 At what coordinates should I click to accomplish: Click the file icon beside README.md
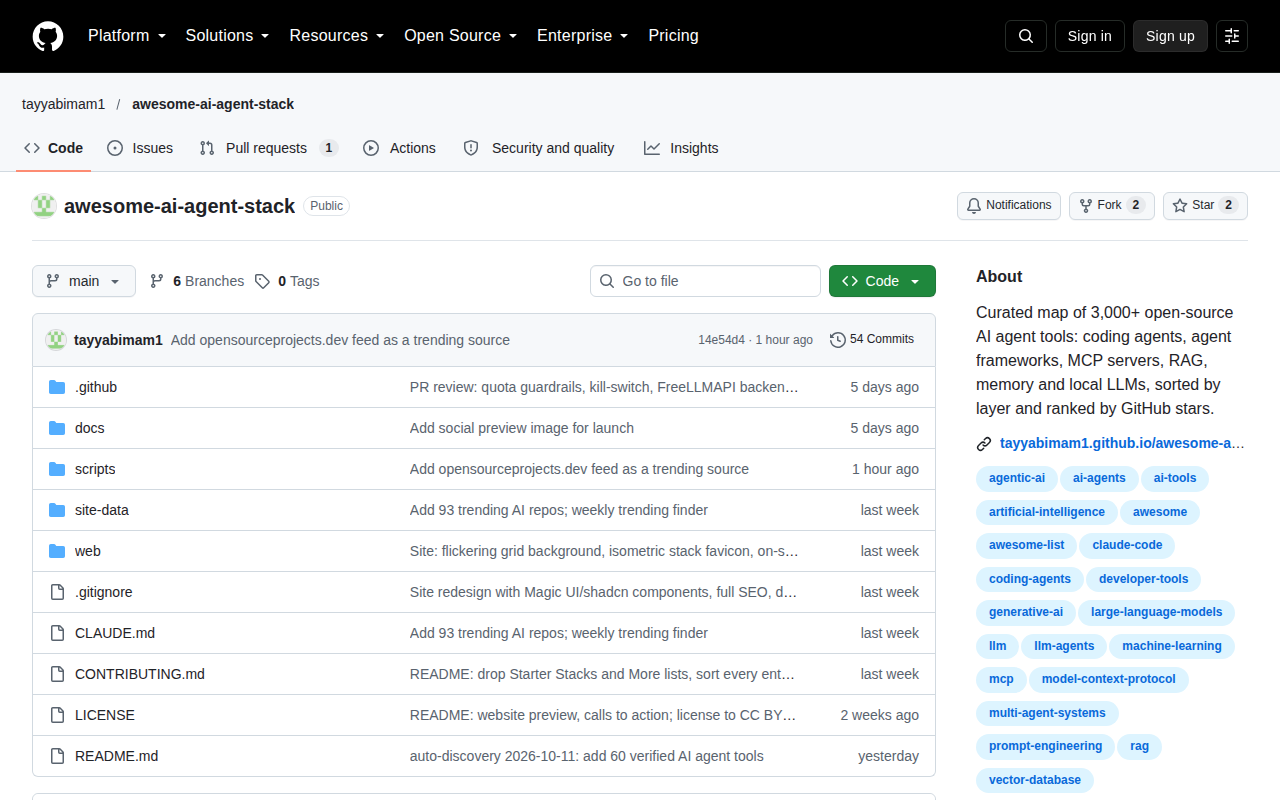(57, 756)
